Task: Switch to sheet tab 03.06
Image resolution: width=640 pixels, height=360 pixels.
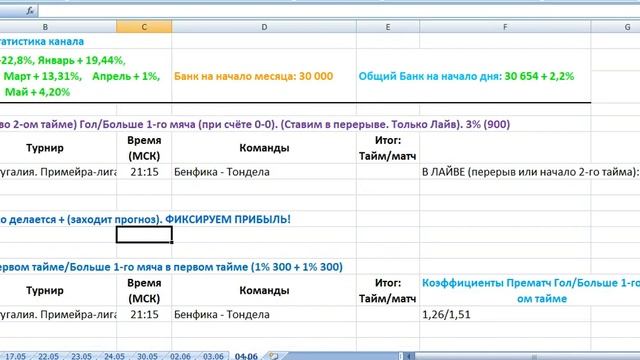Action: coord(213,356)
